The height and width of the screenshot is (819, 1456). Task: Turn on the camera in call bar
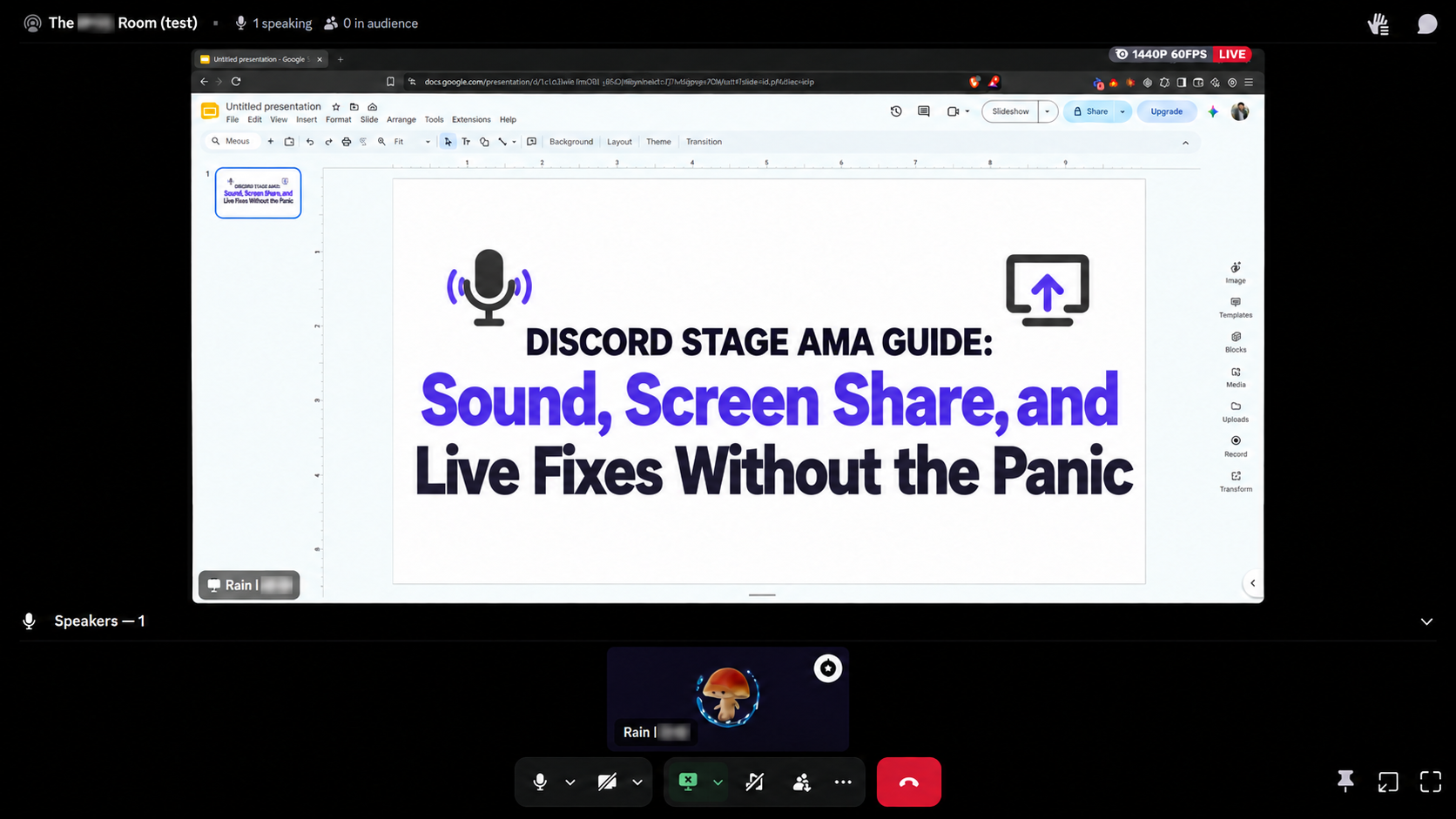[x=607, y=782]
